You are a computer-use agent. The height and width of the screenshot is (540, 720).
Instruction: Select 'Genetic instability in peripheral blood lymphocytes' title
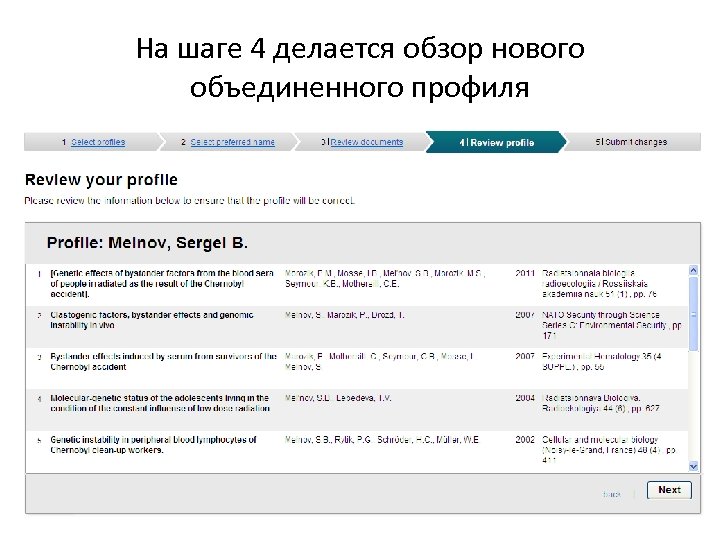(x=153, y=444)
